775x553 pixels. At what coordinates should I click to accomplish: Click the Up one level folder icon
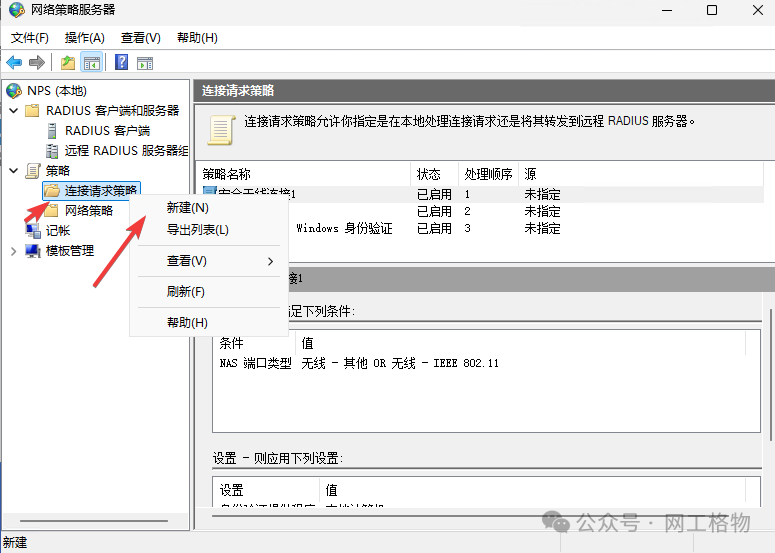(x=68, y=63)
